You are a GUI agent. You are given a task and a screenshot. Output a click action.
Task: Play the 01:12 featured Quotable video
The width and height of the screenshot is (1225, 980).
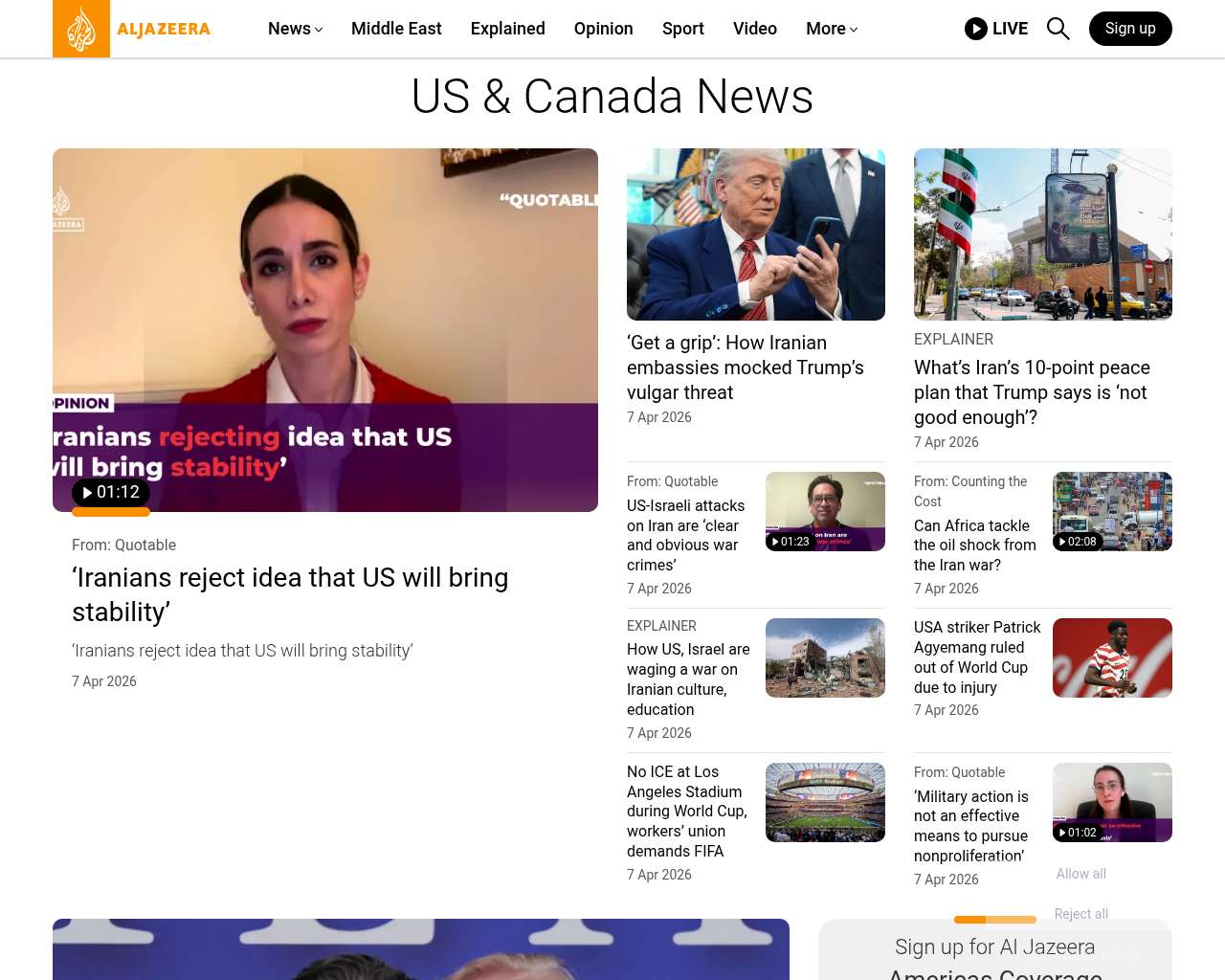click(111, 492)
